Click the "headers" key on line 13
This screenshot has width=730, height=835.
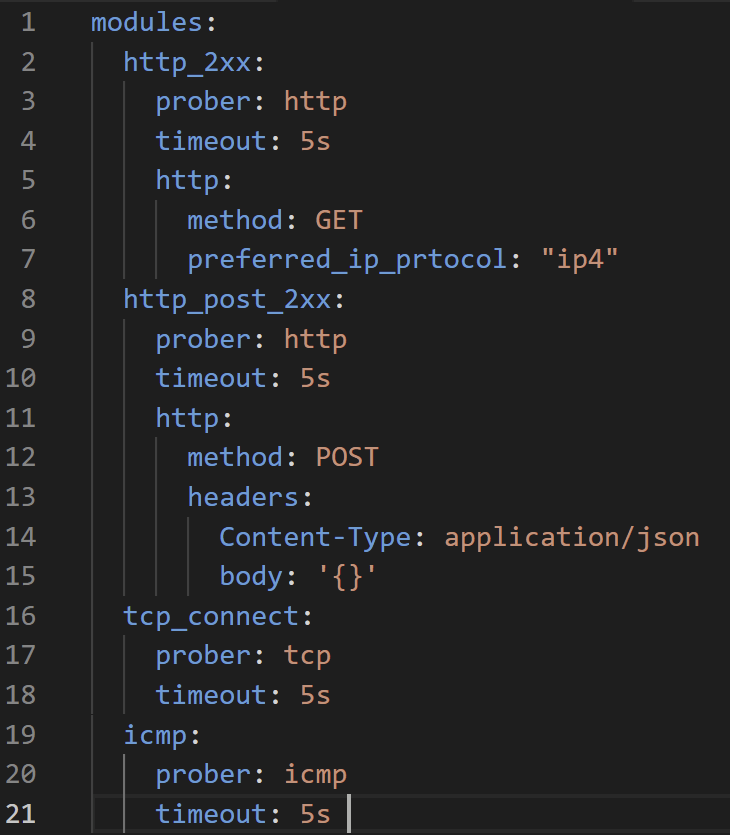pos(243,497)
